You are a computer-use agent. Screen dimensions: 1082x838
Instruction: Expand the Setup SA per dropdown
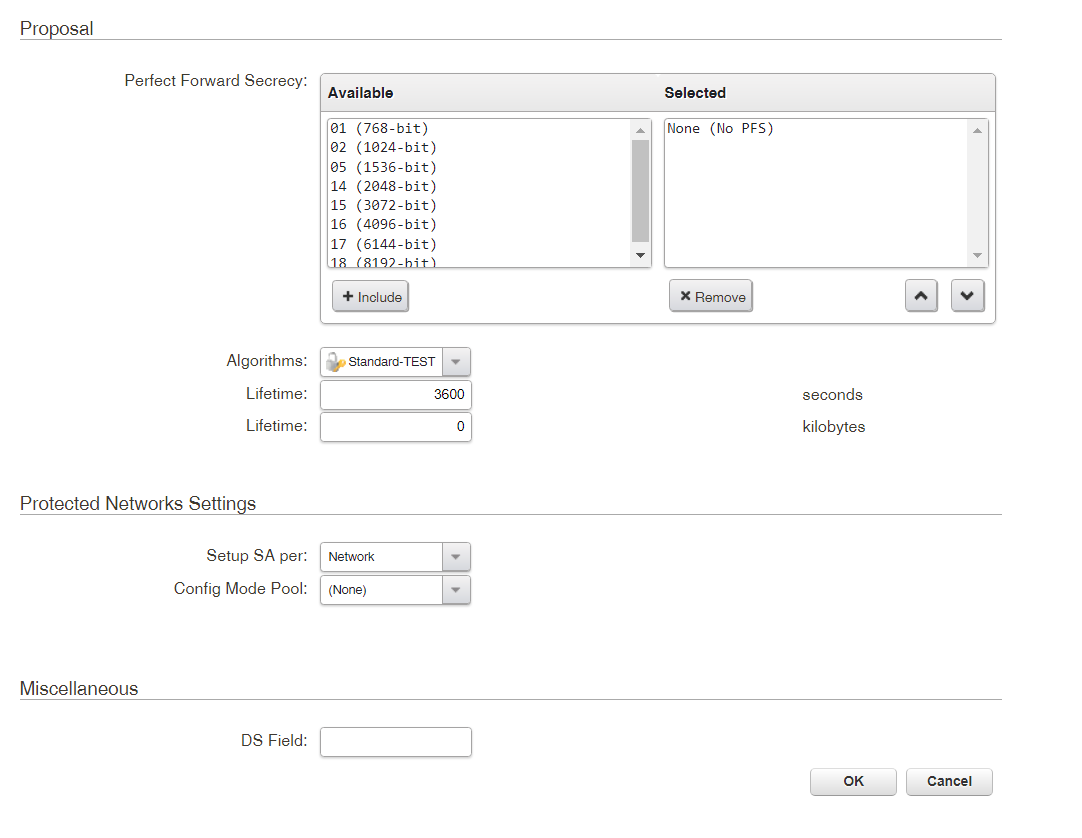click(455, 557)
